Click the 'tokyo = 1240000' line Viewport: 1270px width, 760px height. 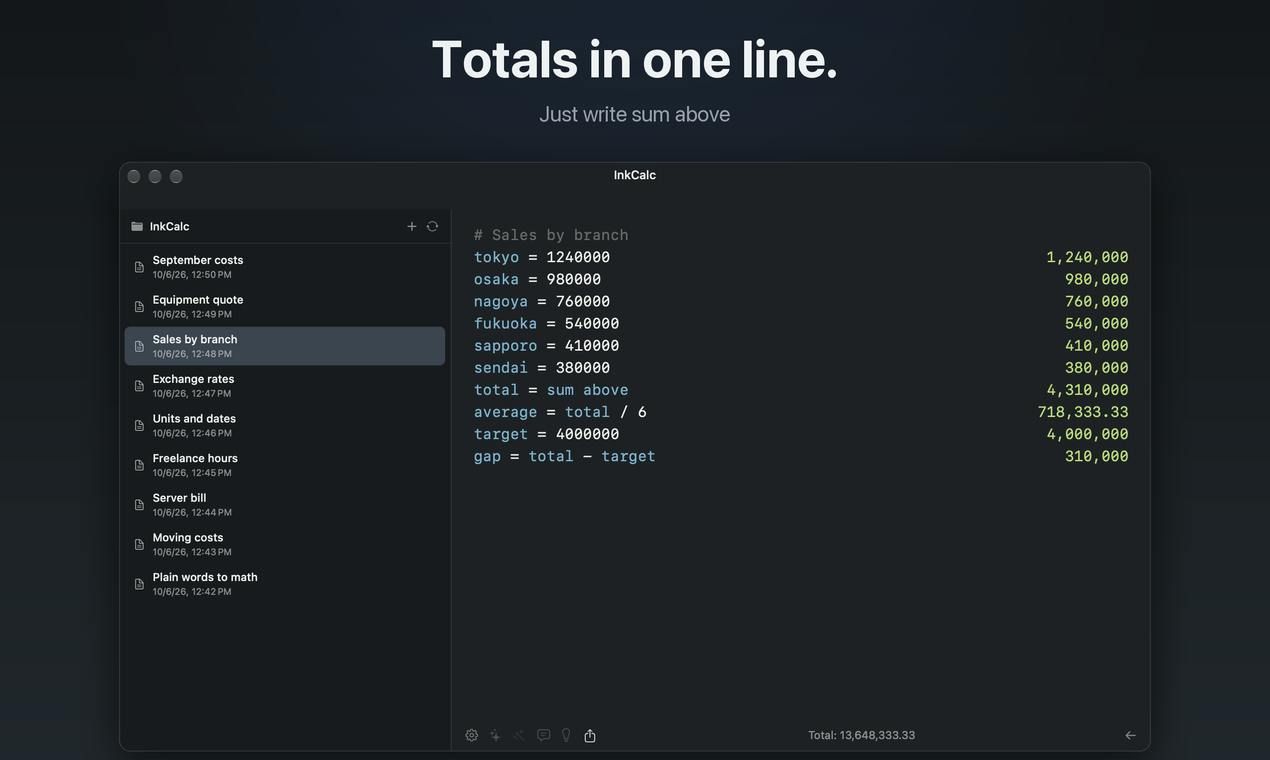tap(542, 257)
